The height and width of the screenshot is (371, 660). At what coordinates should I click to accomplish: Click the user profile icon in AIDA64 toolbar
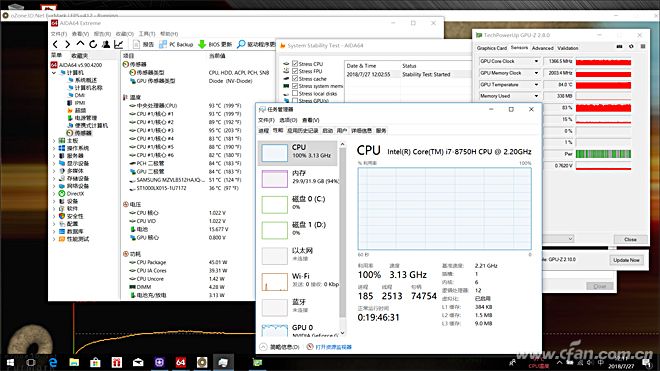click(106, 44)
